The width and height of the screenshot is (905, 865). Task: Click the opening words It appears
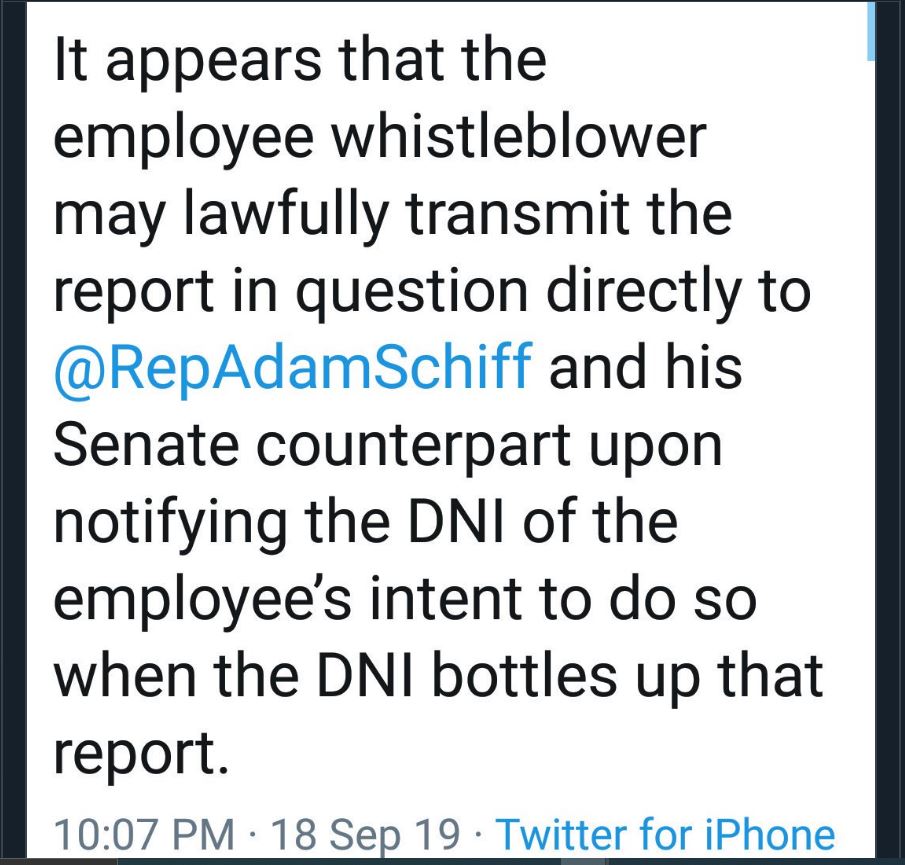[188, 62]
